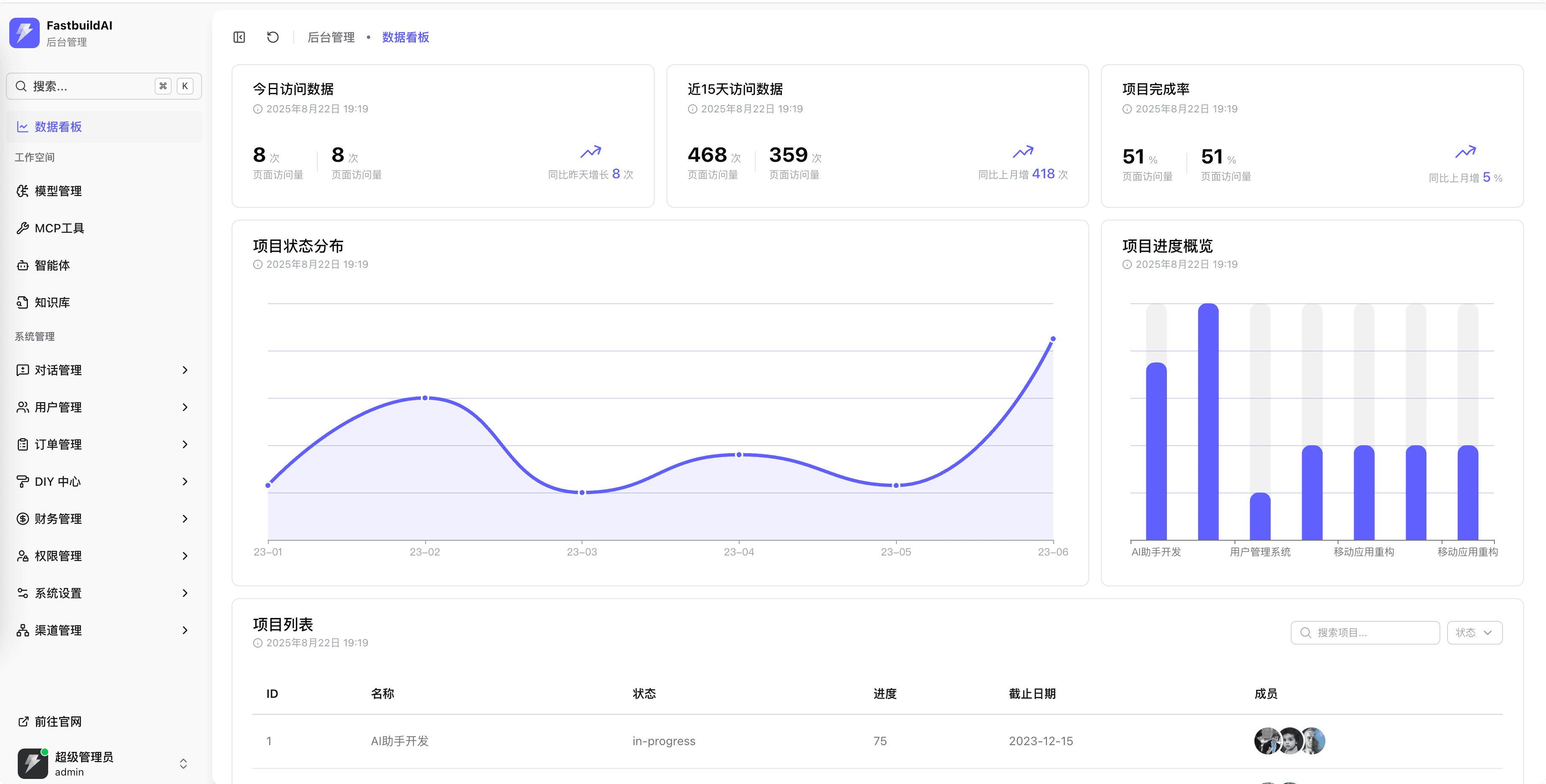
Task: Click the refresh page icon
Action: (x=273, y=37)
